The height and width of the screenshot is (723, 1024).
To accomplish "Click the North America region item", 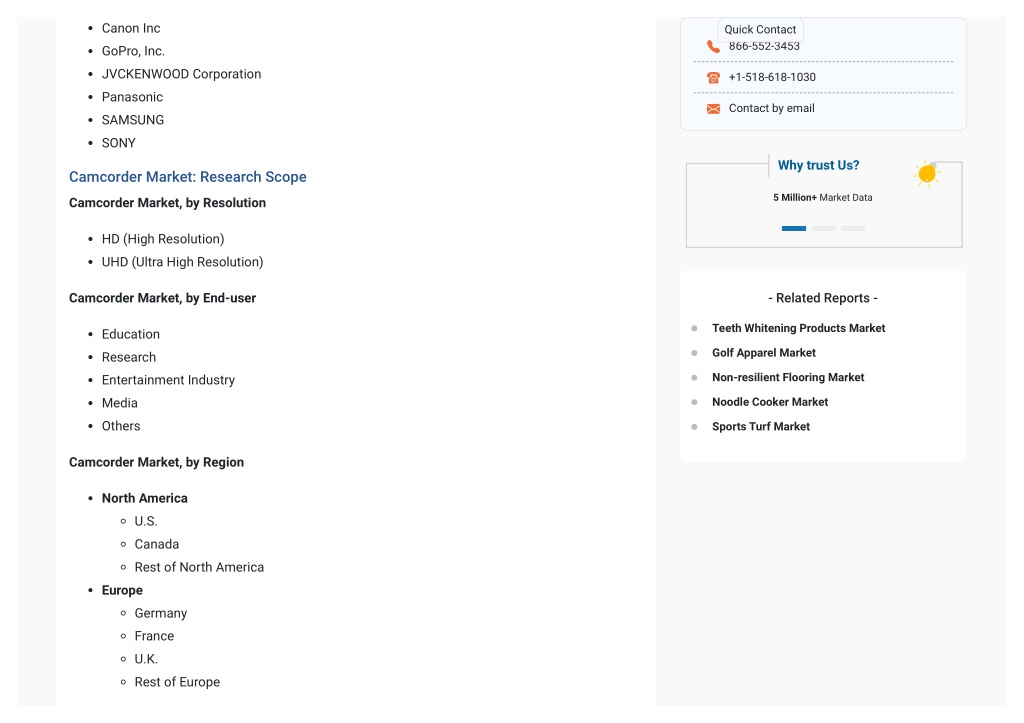I will [144, 498].
